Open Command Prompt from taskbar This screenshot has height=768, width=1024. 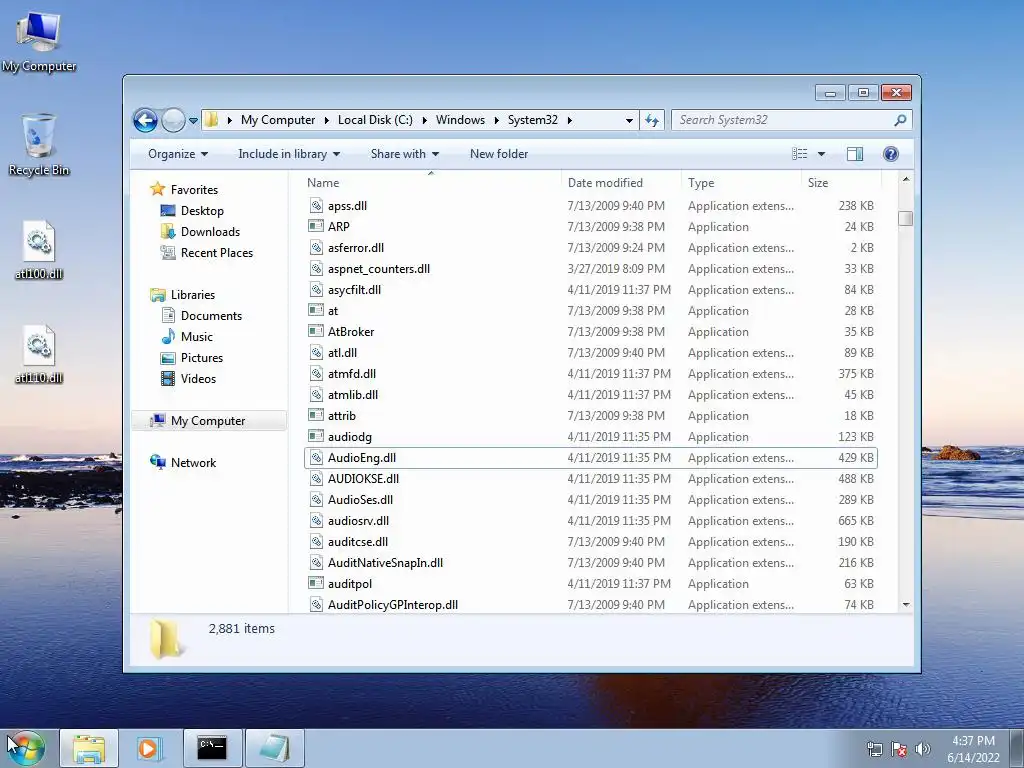pos(212,748)
